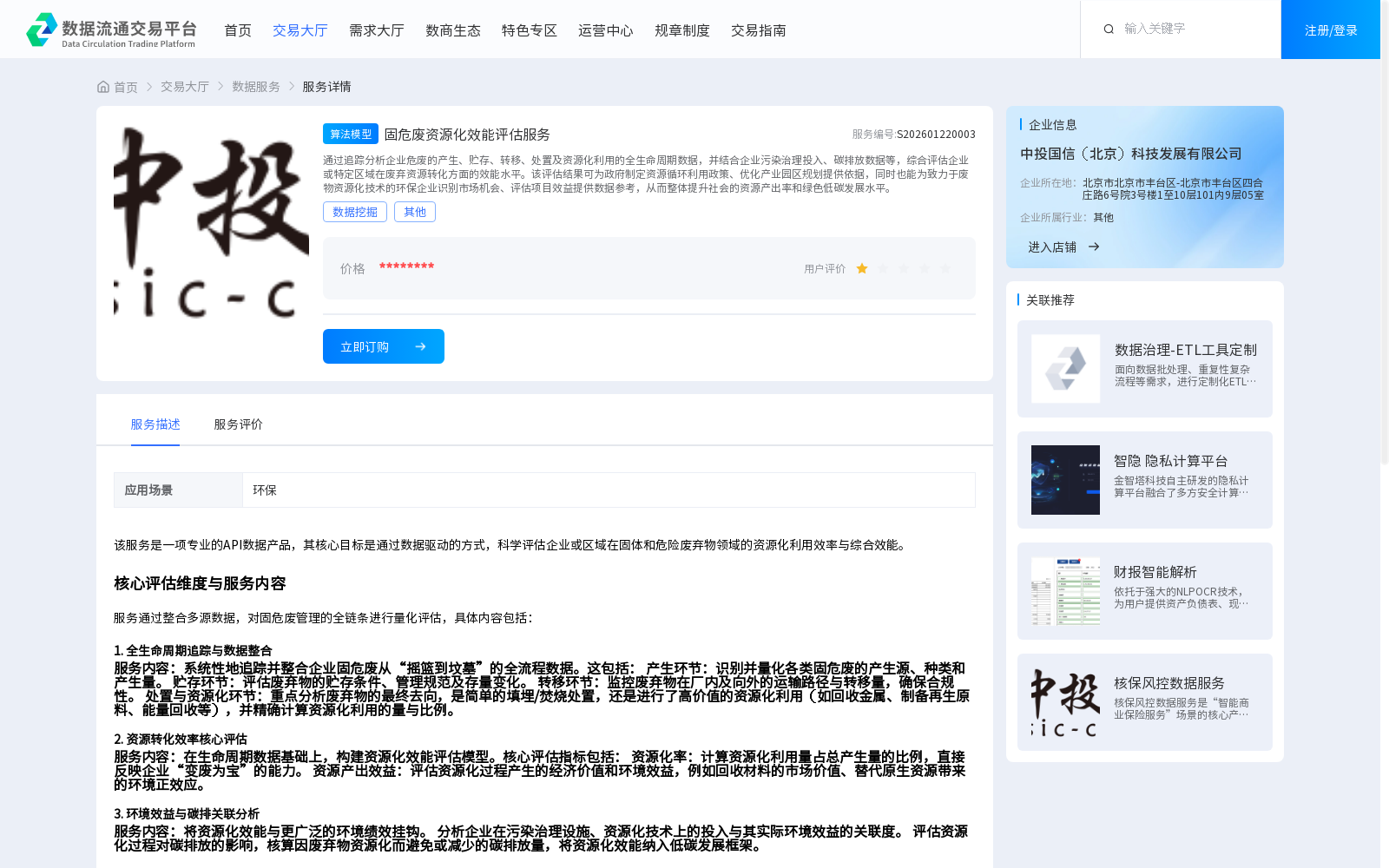Open 规章制度 in the header
1389x868 pixels.
tap(682, 30)
